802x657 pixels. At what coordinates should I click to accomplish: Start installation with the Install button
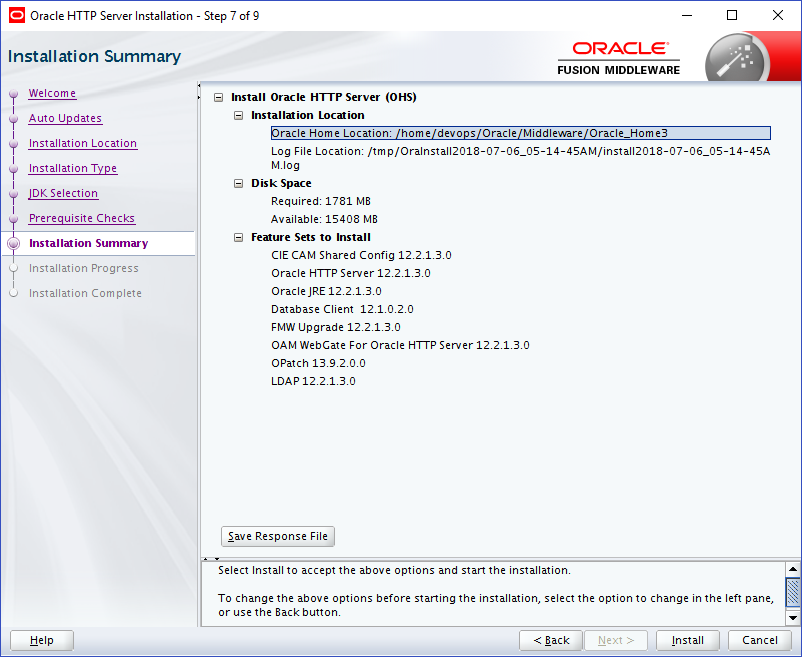click(x=687, y=640)
